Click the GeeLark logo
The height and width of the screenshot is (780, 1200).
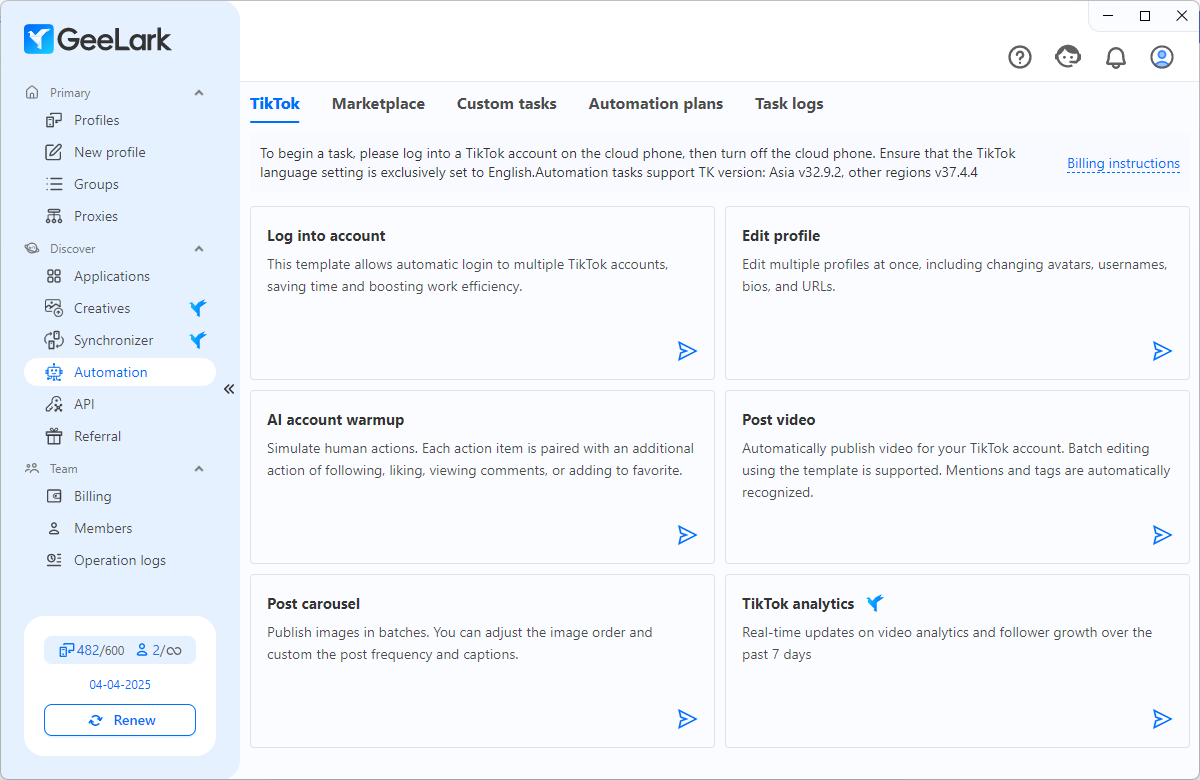97,39
